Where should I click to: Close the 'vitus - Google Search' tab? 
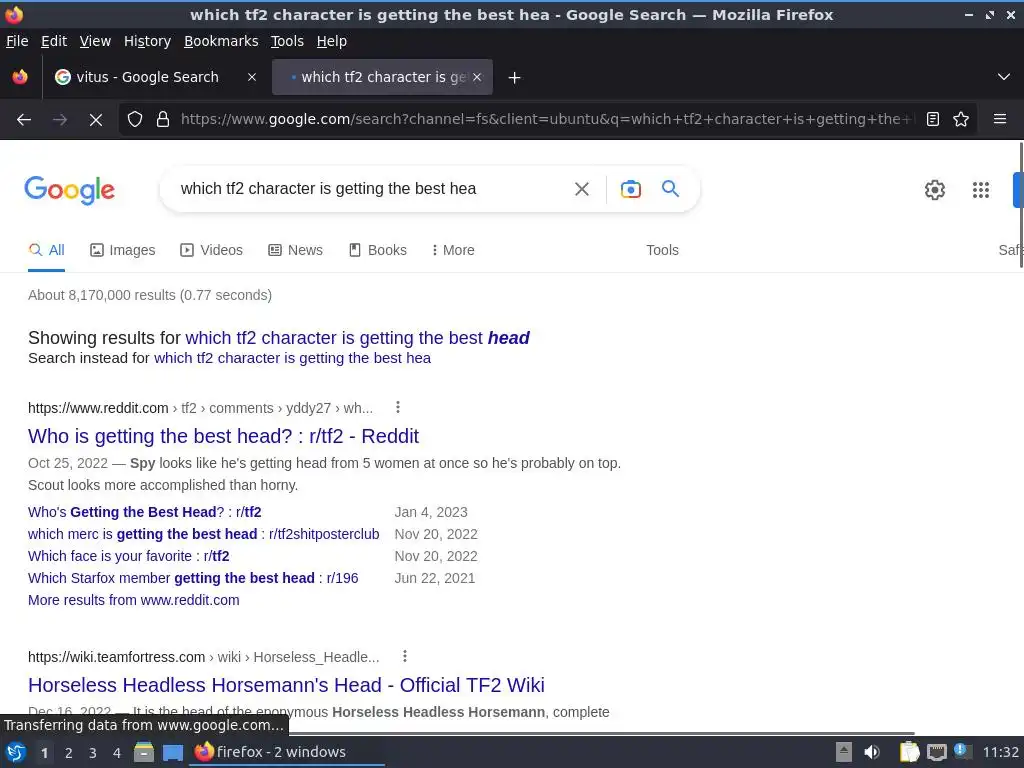click(251, 77)
